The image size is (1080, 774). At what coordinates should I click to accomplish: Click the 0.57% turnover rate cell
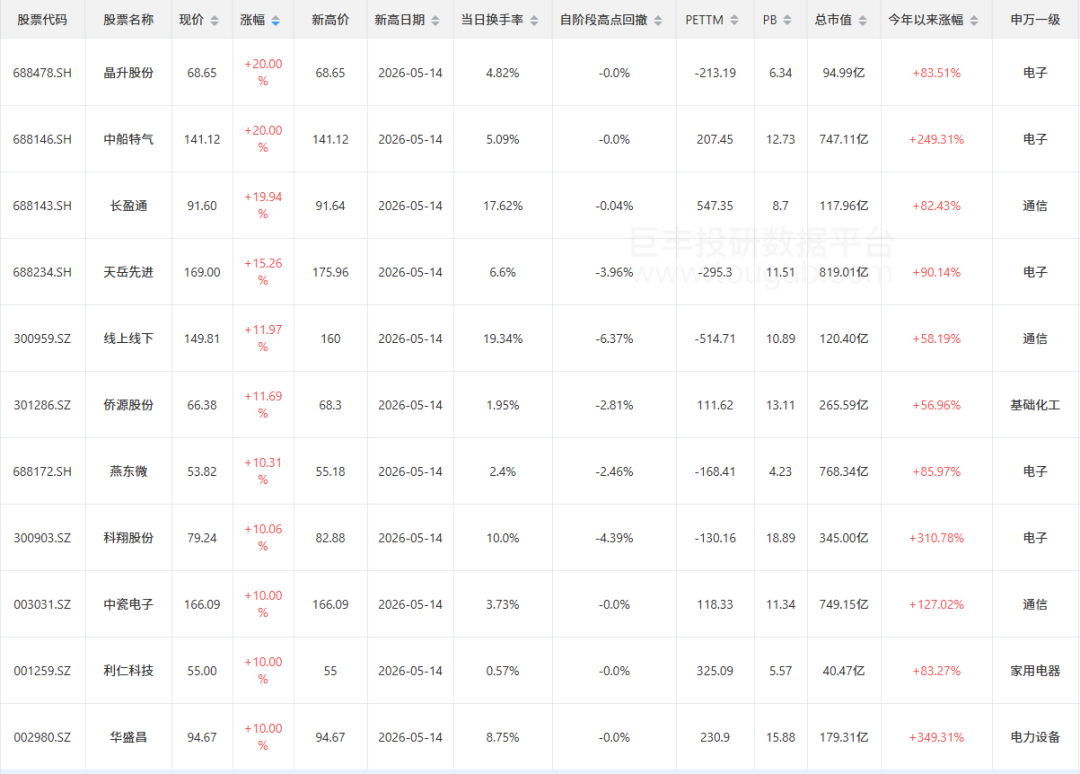503,671
